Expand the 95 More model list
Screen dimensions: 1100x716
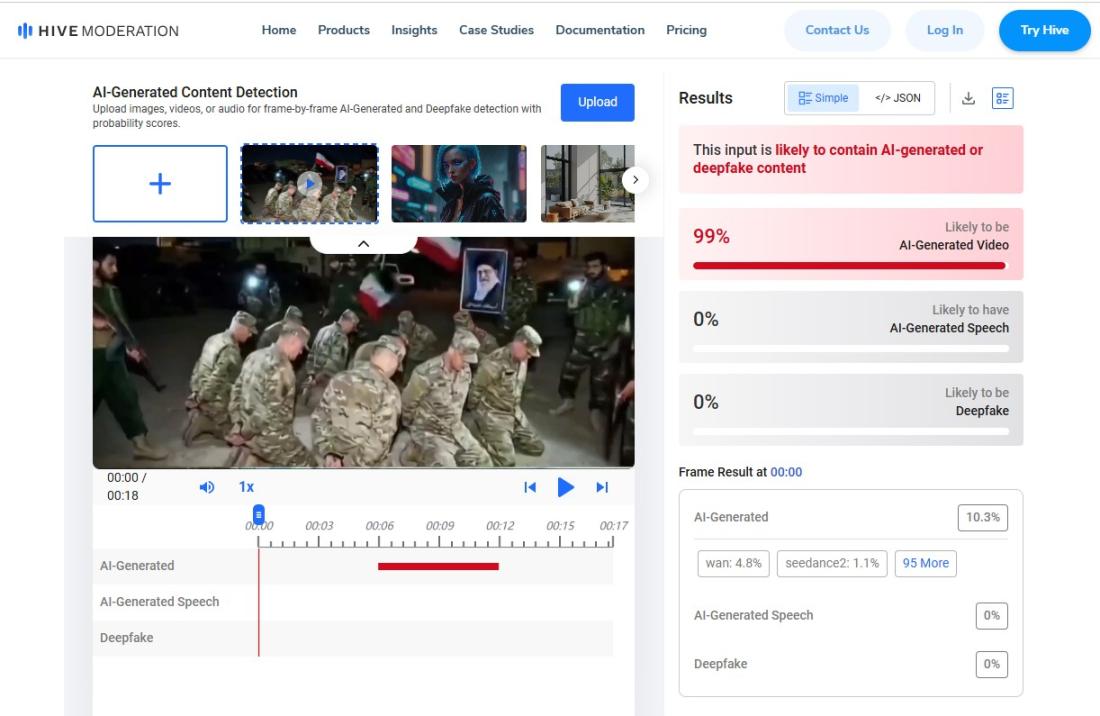click(925, 563)
